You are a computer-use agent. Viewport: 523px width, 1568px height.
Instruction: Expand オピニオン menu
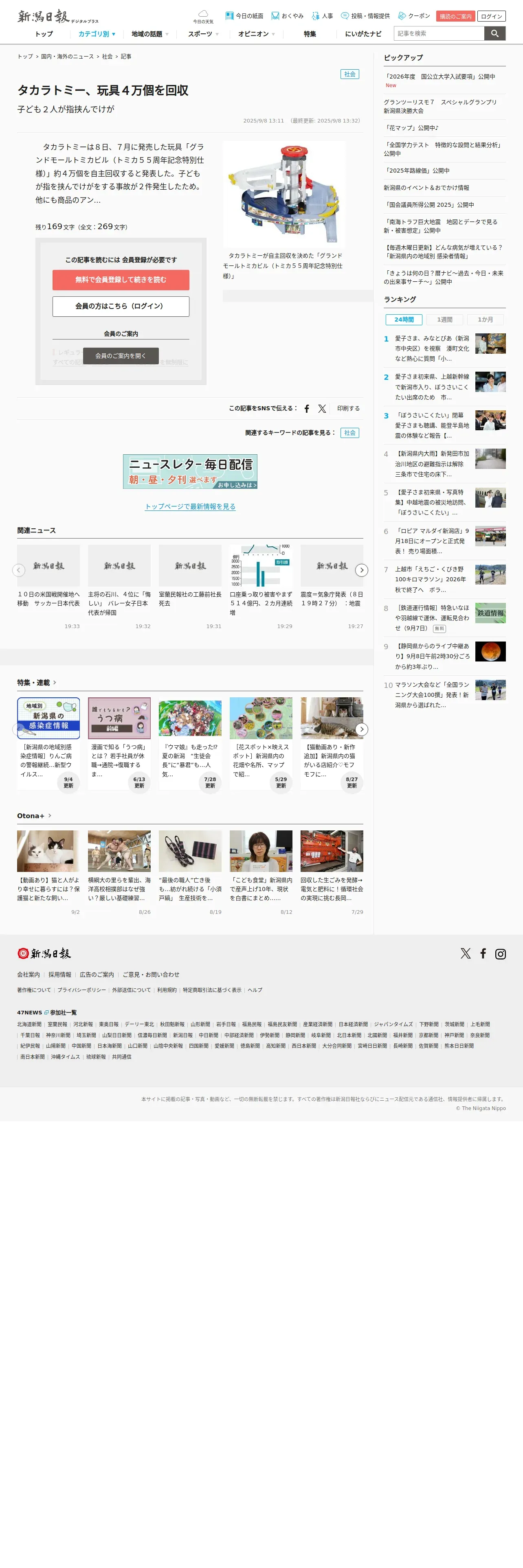point(256,34)
